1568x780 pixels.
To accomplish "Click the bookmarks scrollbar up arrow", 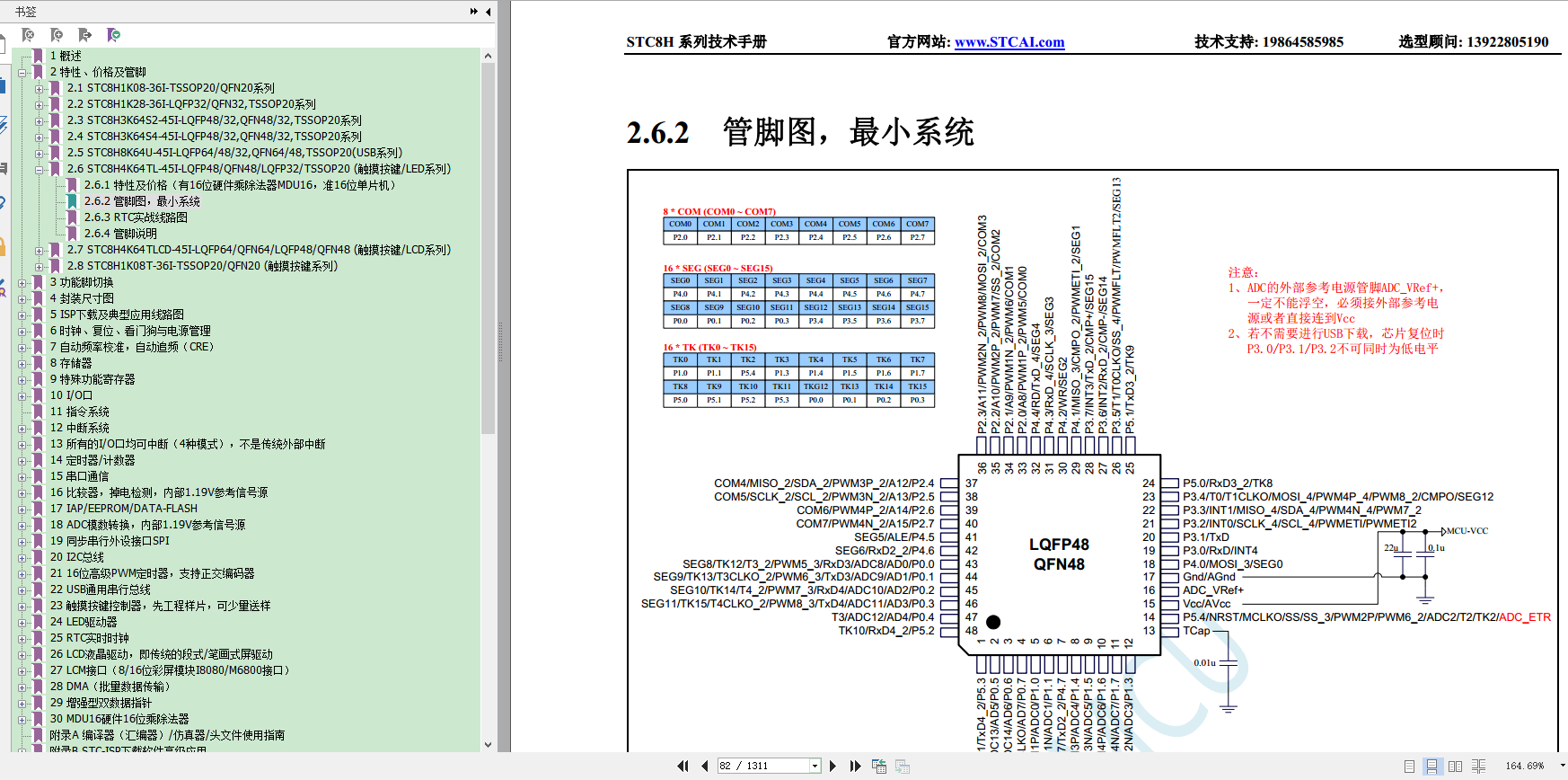I will coord(488,56).
